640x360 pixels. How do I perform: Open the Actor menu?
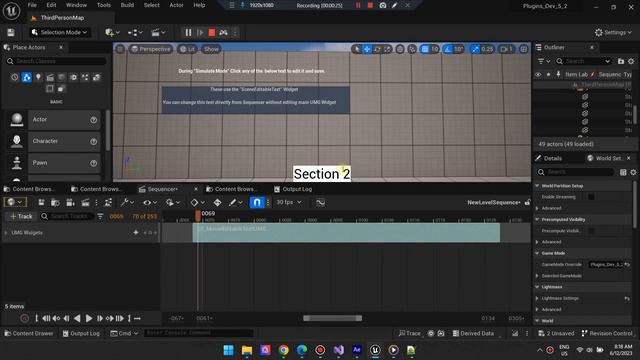[x=176, y=5]
